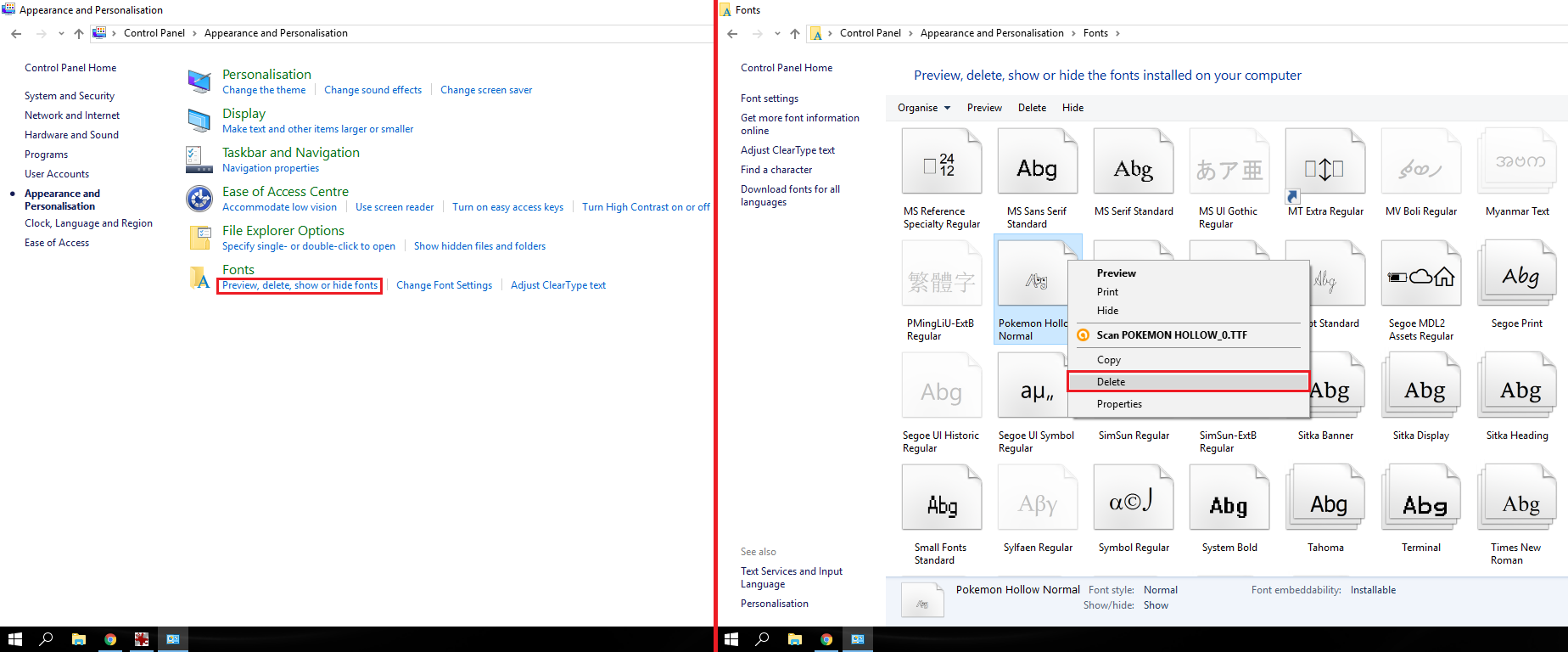Click the Preview button in Fonts toolbar
The image size is (1568, 652).
click(984, 108)
